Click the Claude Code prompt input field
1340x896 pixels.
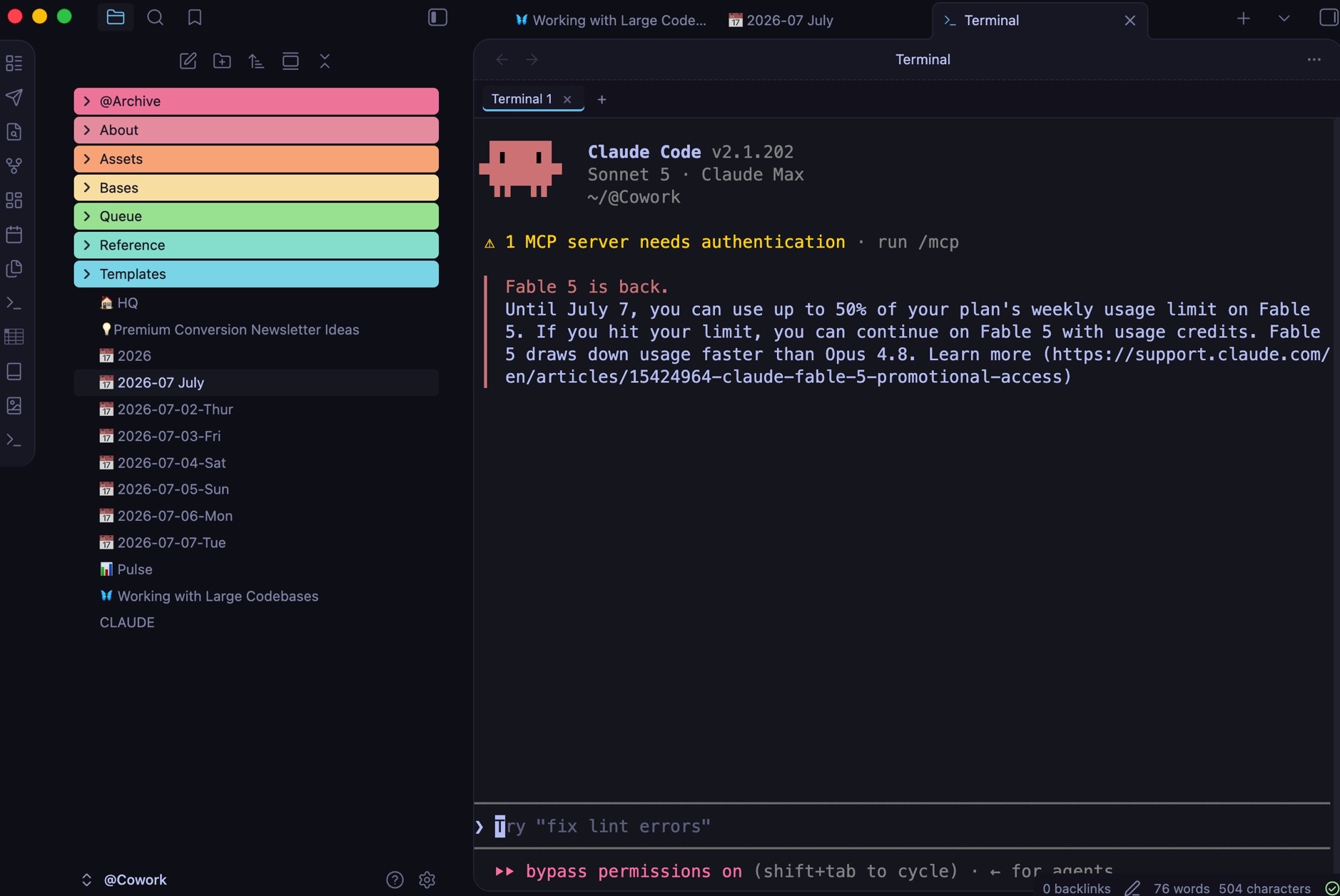tap(902, 826)
